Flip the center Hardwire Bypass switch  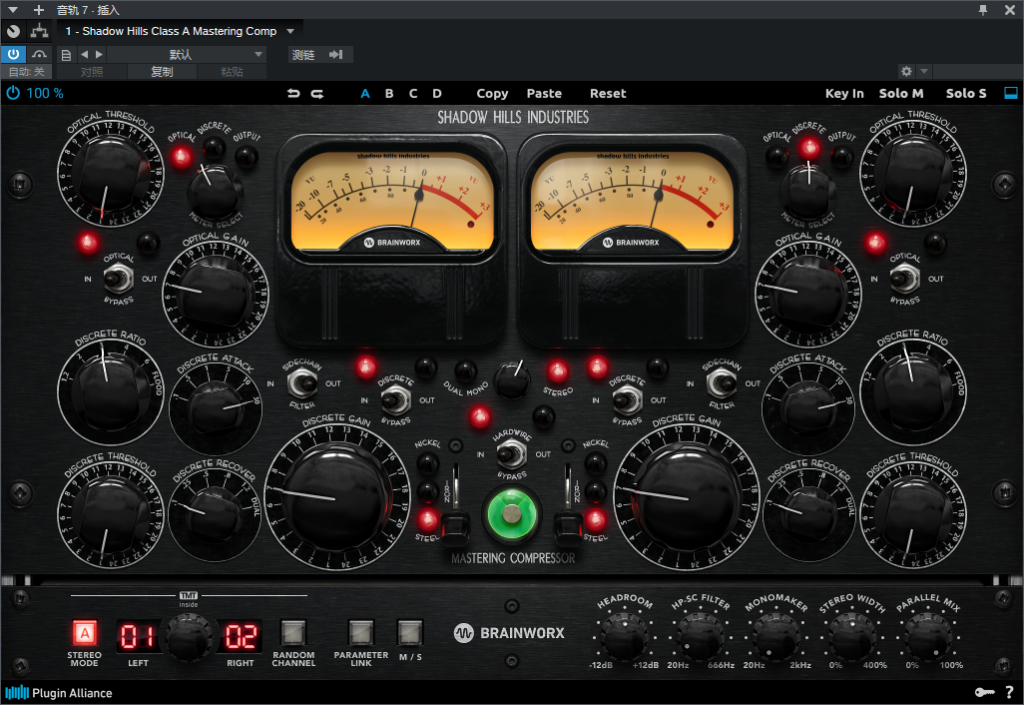(x=511, y=454)
